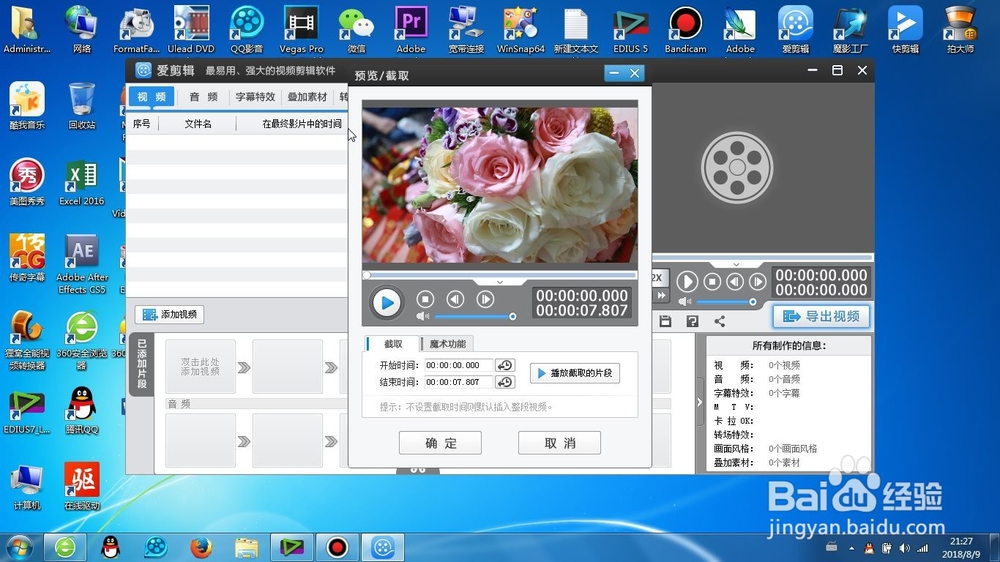Mute the main window speaker icon
This screenshot has height=562, width=1000.
(684, 302)
